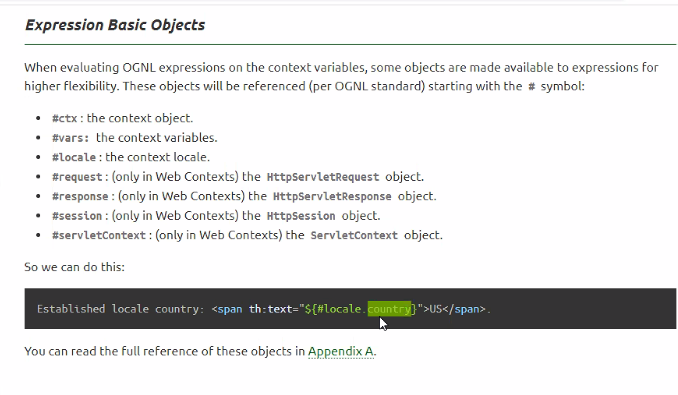
Task: Click 'Established locale country:' in code block
Action: coord(121,309)
